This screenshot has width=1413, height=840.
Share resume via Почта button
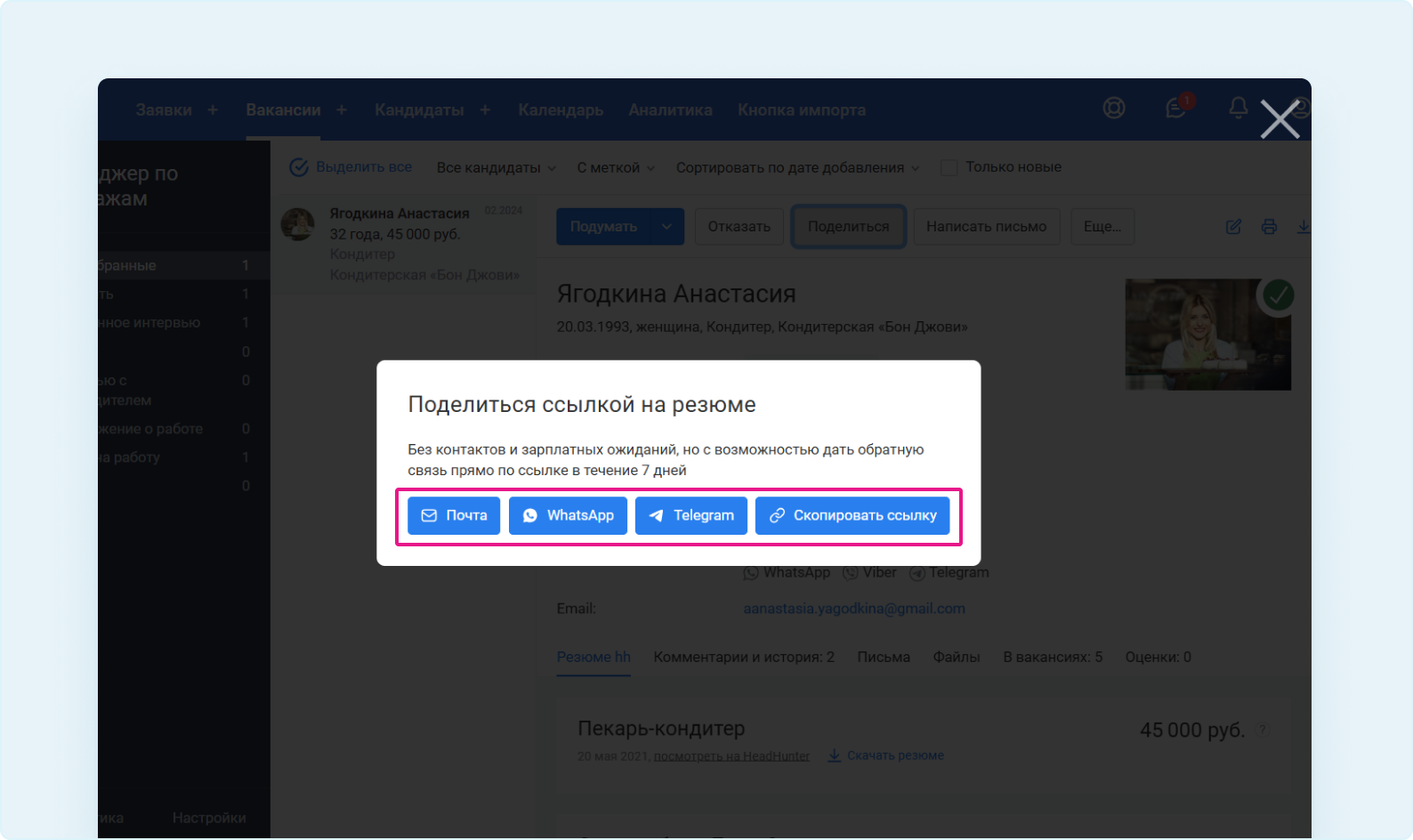coord(454,515)
